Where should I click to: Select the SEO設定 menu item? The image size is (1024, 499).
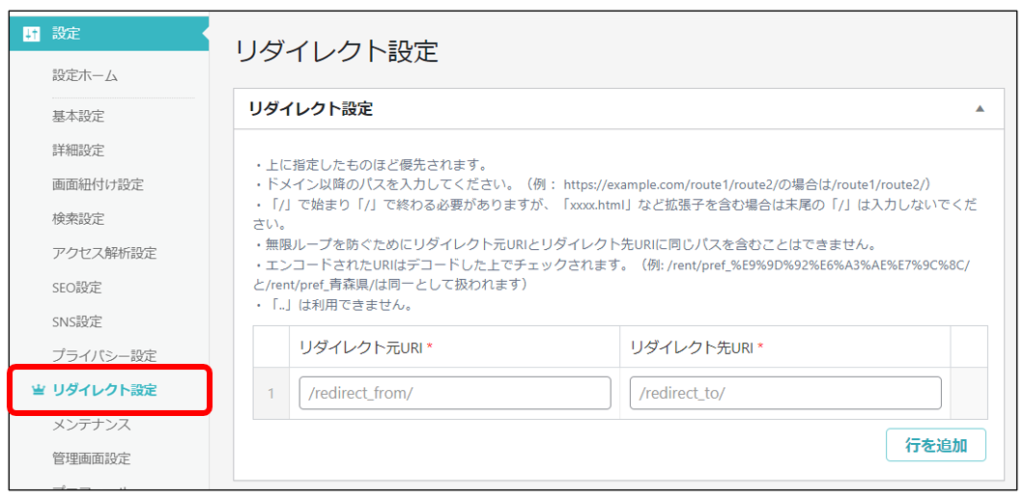click(x=77, y=287)
